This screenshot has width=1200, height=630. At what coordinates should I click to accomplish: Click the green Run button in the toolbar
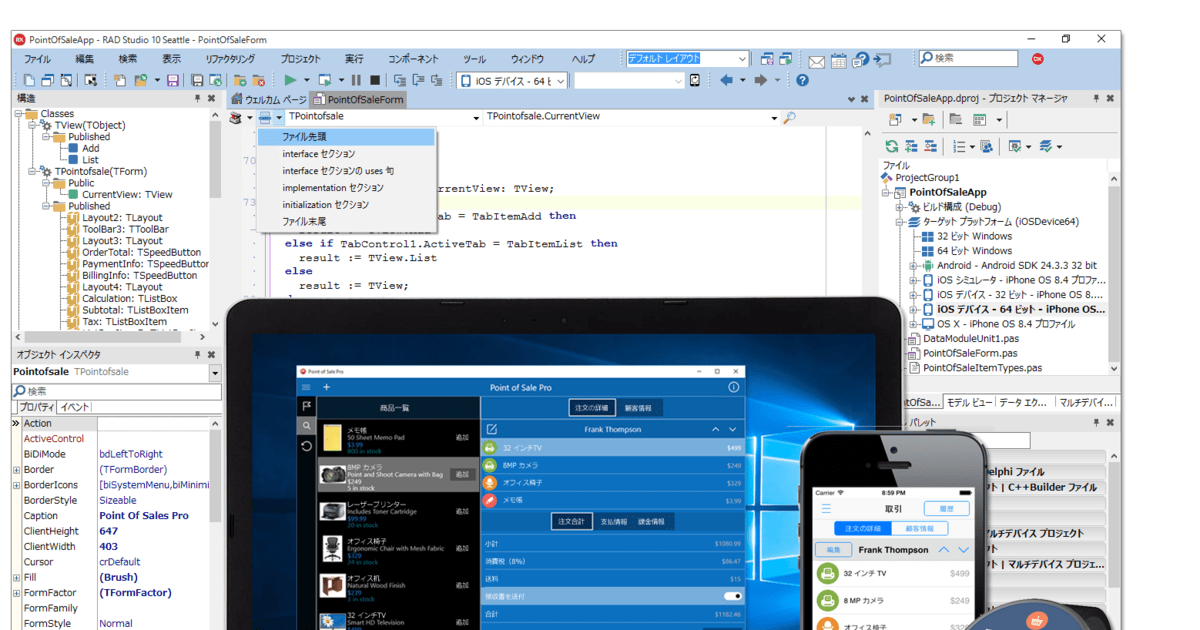coord(289,80)
